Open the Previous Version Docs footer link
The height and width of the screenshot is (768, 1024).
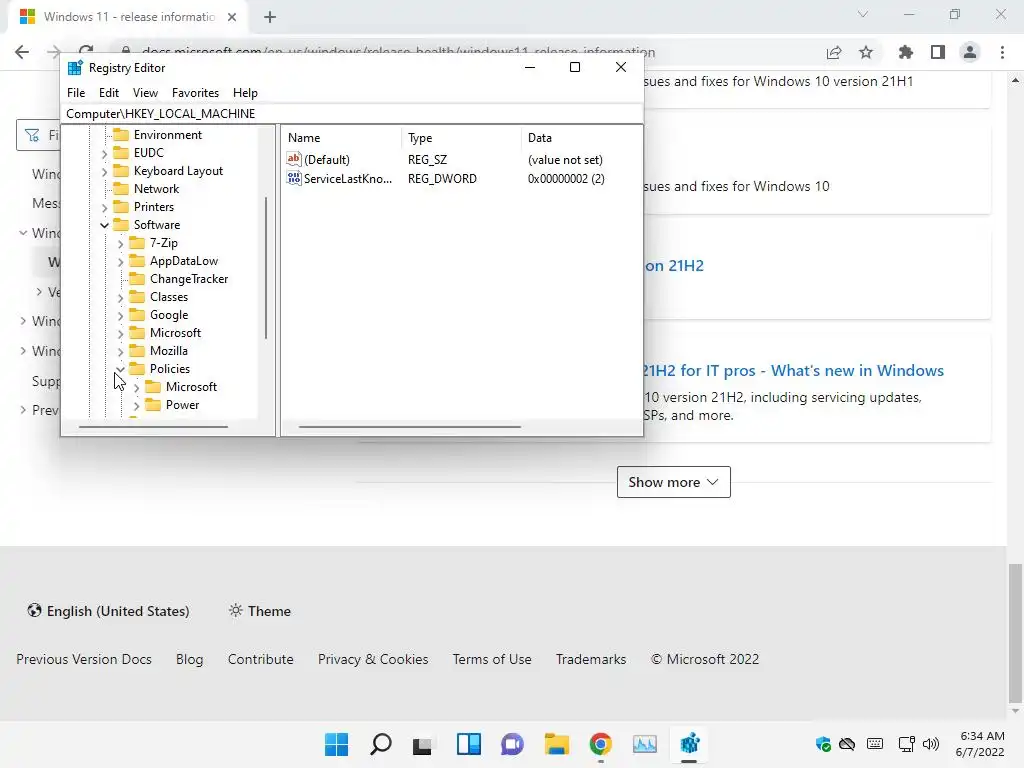pyautogui.click(x=84, y=659)
